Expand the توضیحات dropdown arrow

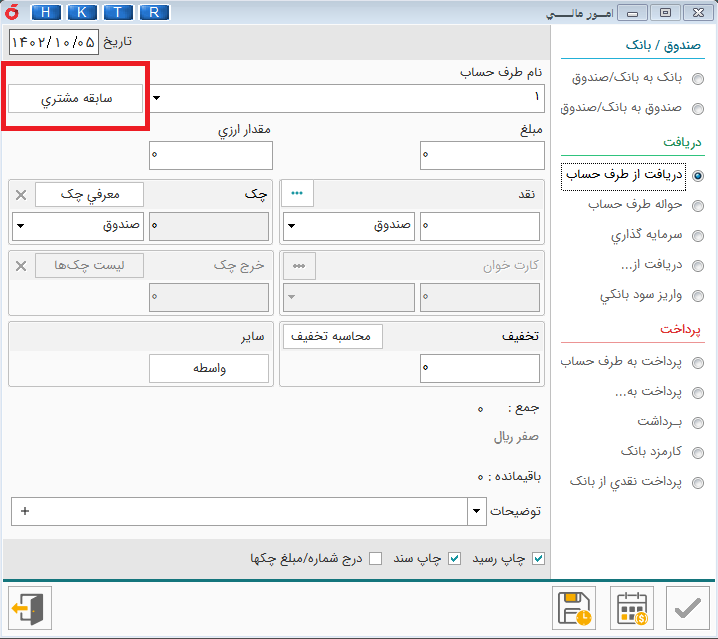[x=475, y=511]
